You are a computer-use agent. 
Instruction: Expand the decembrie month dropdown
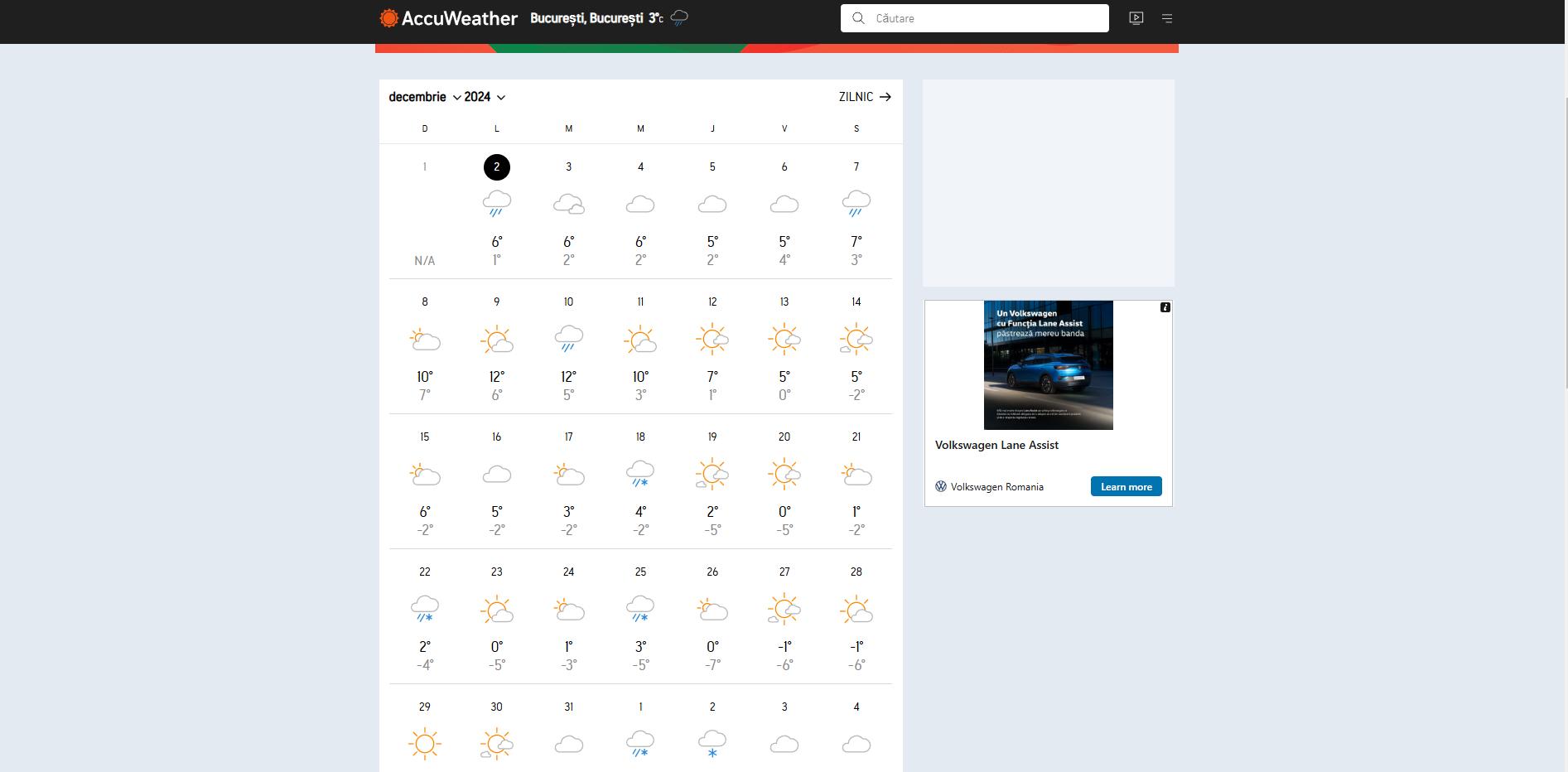425,97
